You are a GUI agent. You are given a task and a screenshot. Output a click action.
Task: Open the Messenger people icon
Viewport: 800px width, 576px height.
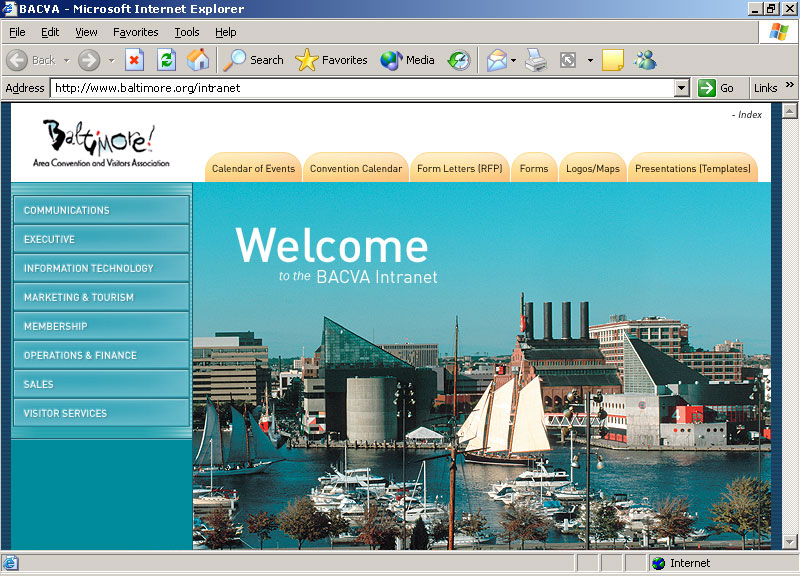click(645, 60)
